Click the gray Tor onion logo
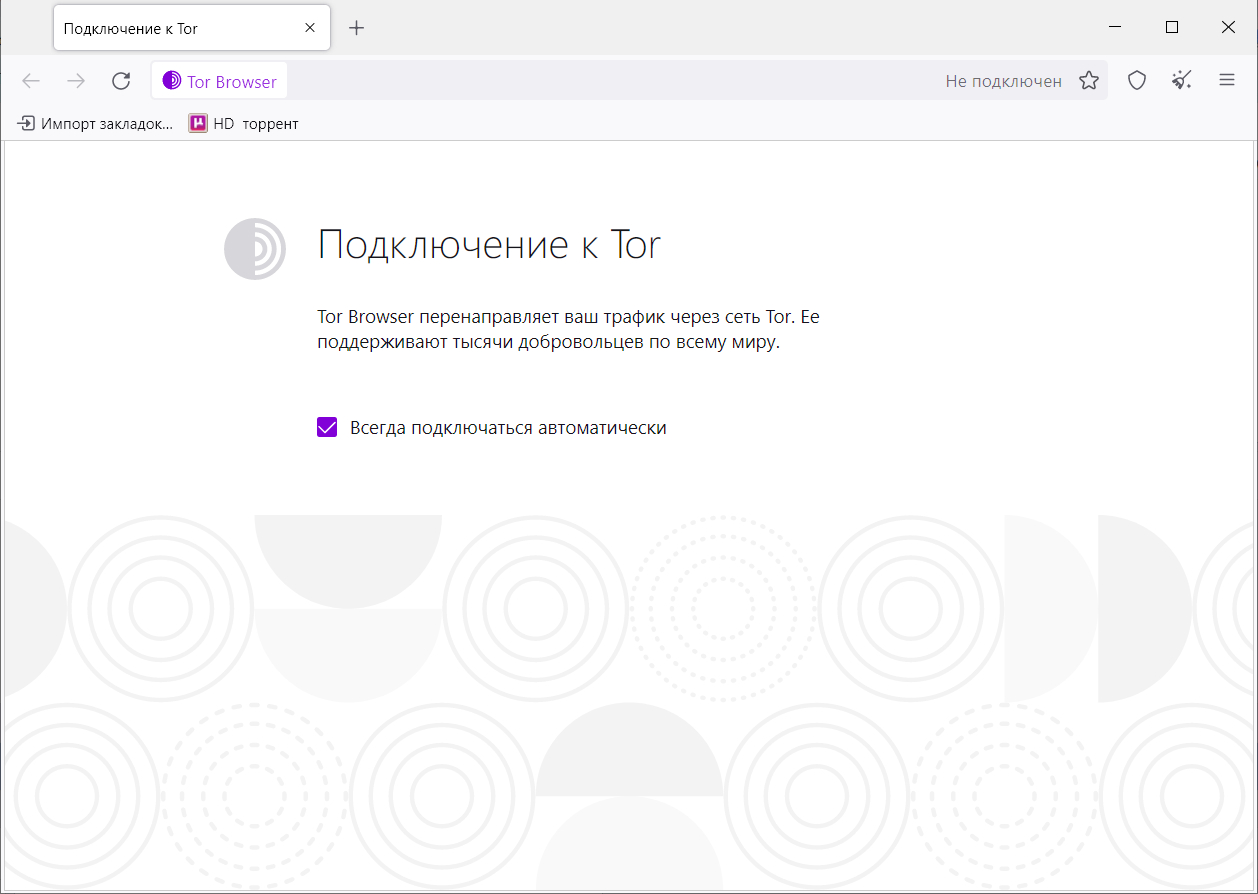 point(255,248)
